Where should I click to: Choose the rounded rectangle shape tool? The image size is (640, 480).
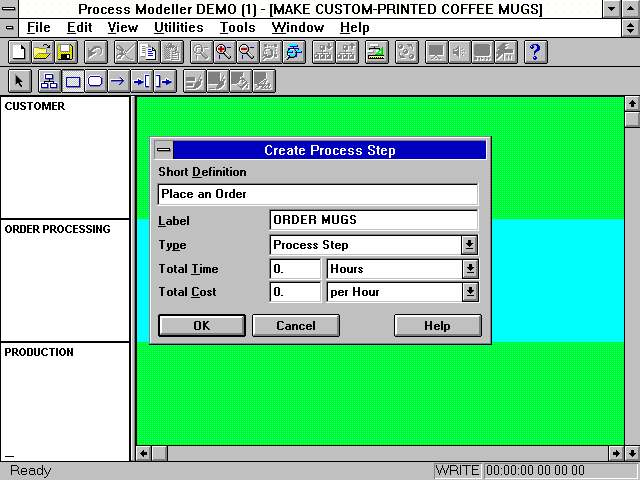(95, 81)
